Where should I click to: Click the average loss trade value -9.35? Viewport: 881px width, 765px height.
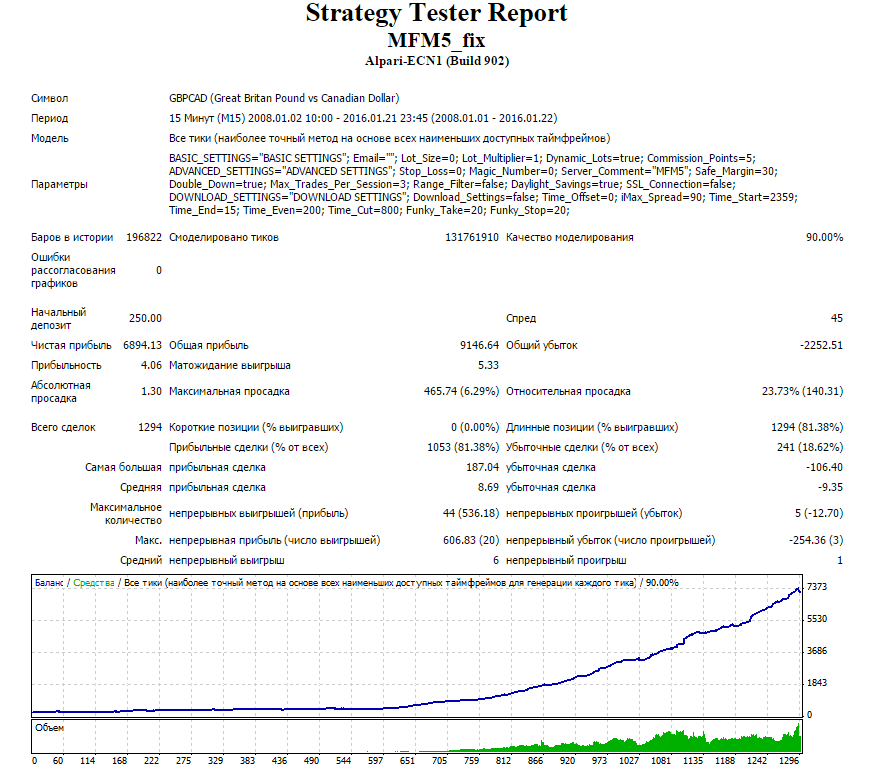[830, 488]
